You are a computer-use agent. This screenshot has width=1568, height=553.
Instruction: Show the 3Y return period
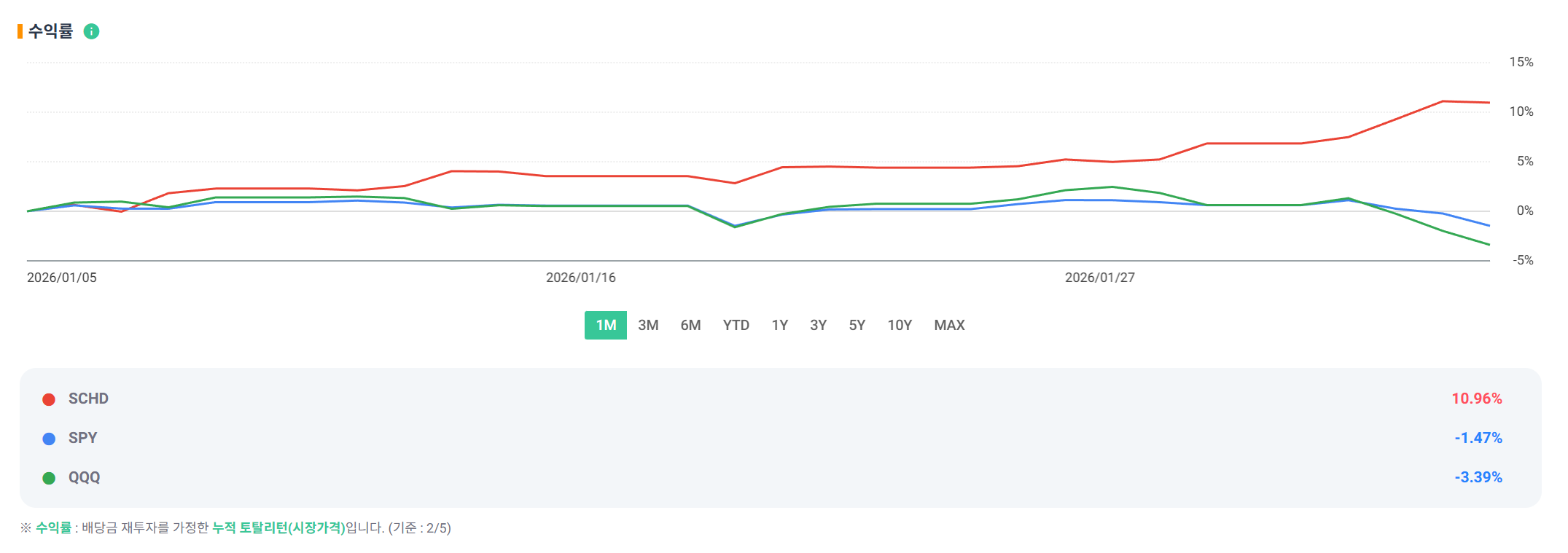coord(818,325)
